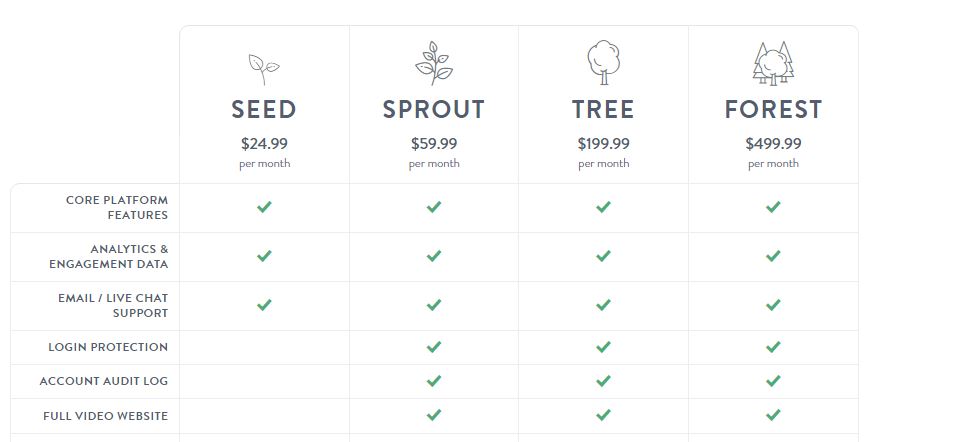The width and height of the screenshot is (957, 442).
Task: Click Forest's Full Video Website checkmark
Action: (x=773, y=415)
